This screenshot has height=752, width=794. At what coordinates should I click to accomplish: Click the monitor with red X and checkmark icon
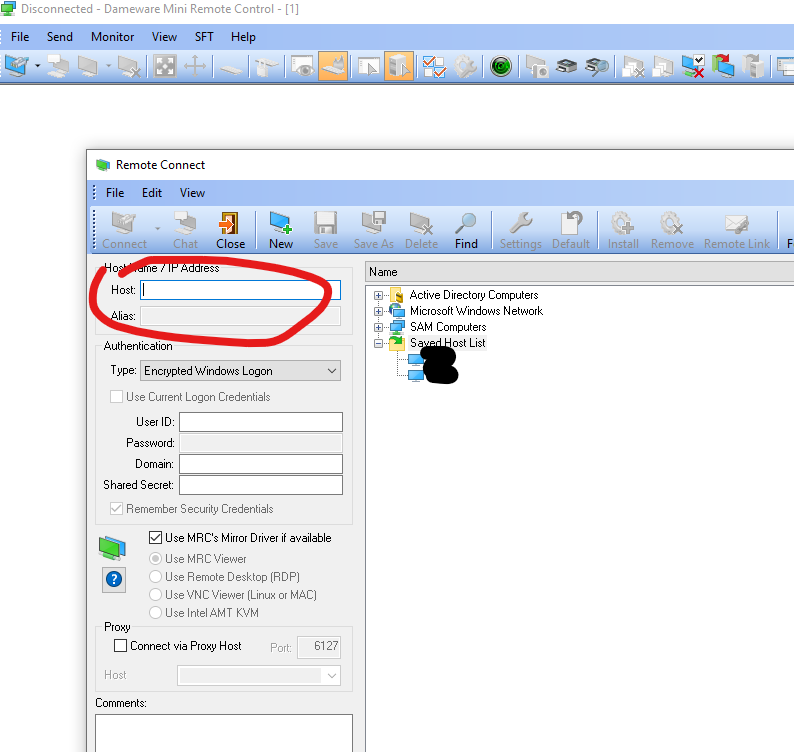click(x=692, y=66)
